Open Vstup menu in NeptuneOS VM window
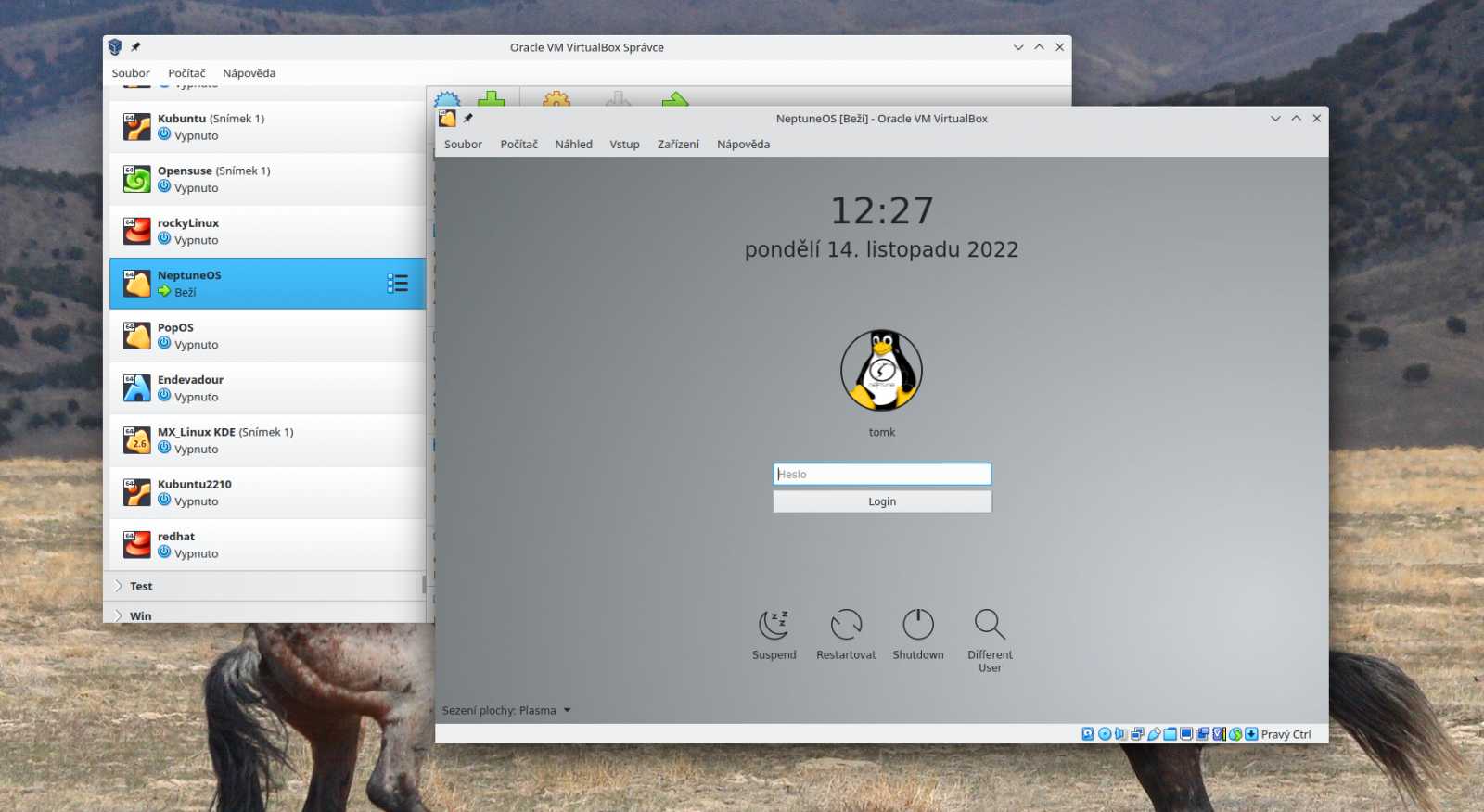Screen dimensions: 1484x812 coord(624,145)
